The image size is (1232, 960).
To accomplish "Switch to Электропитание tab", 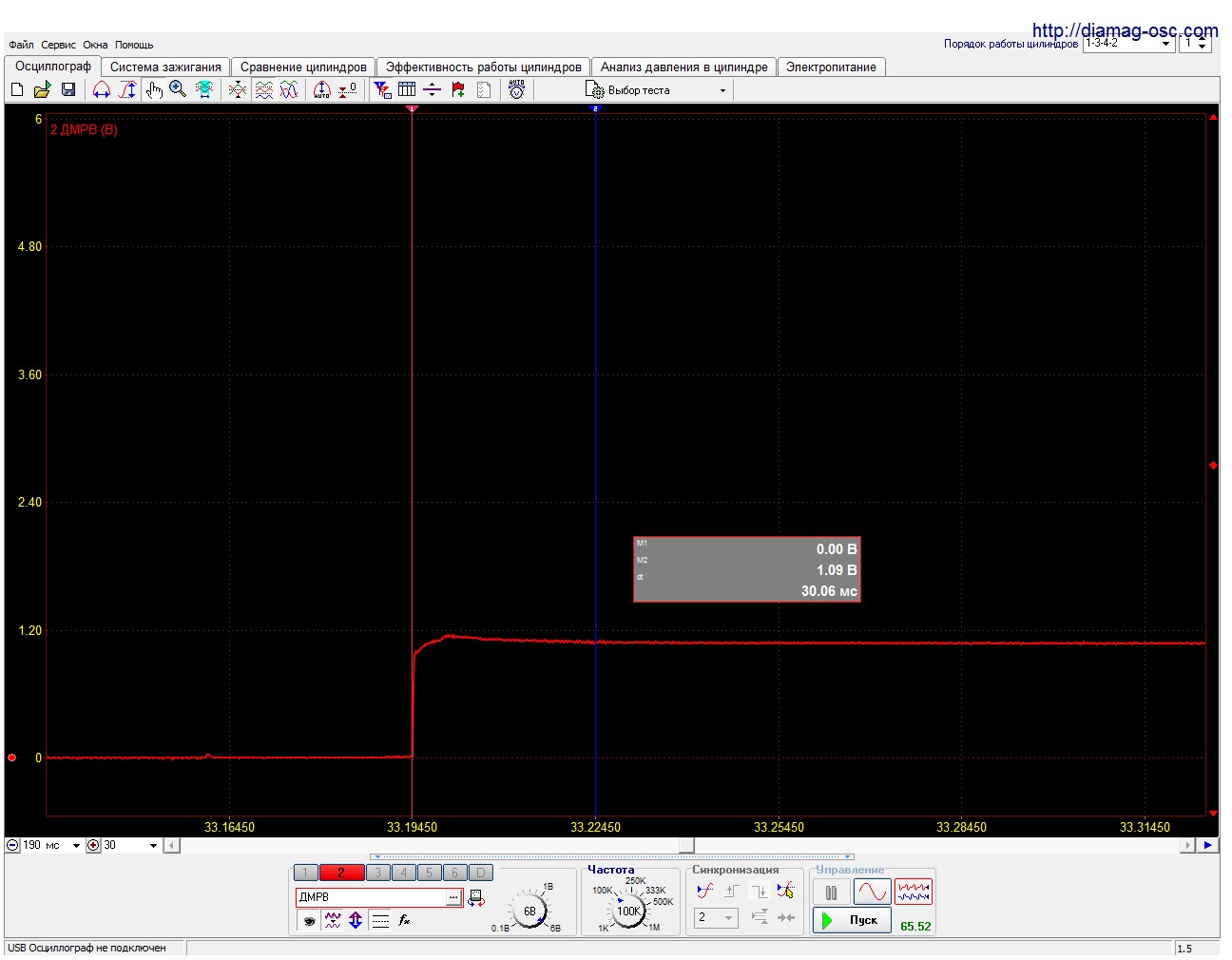I will (x=831, y=67).
